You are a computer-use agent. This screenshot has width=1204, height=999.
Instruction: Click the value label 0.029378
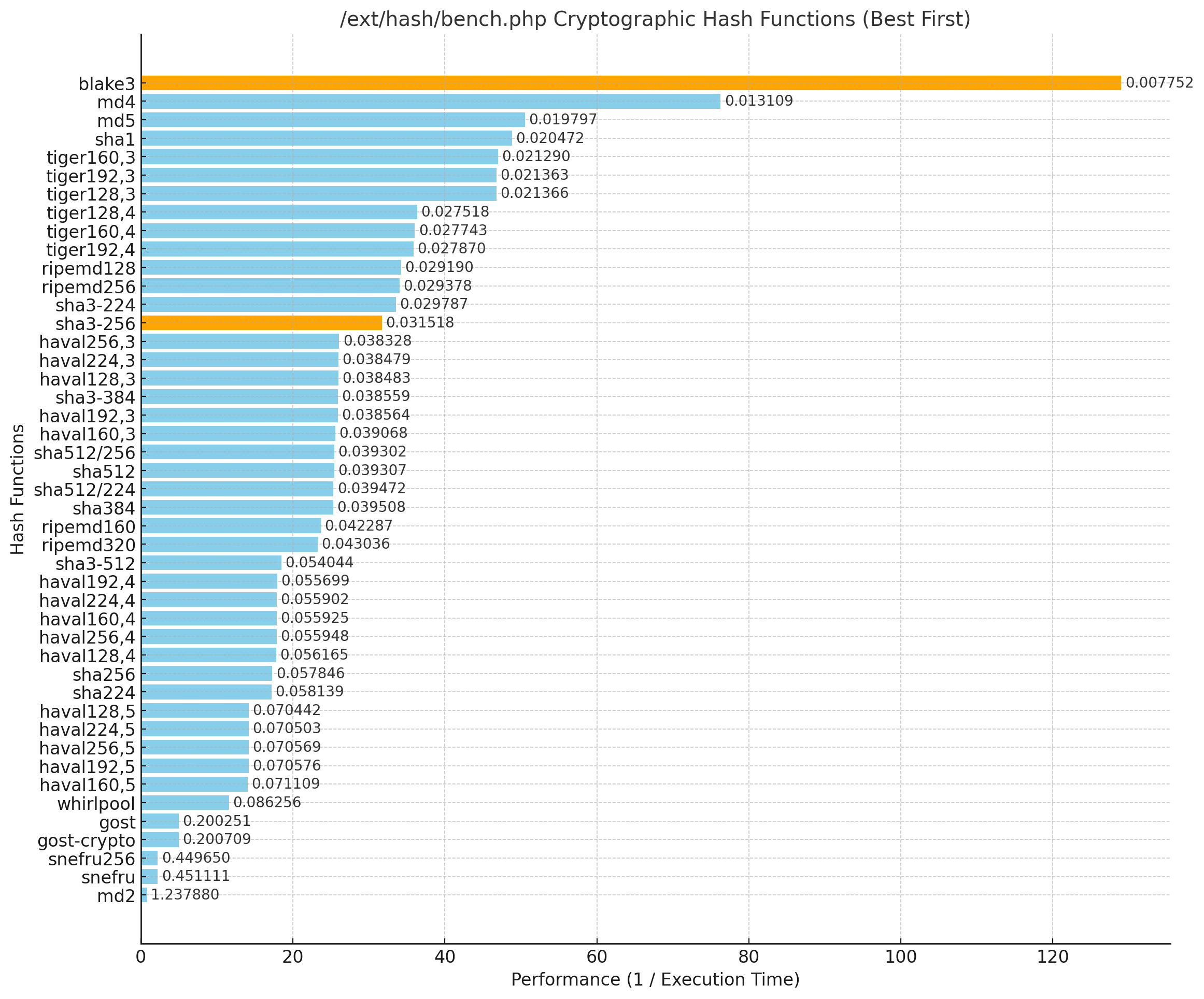[x=437, y=286]
